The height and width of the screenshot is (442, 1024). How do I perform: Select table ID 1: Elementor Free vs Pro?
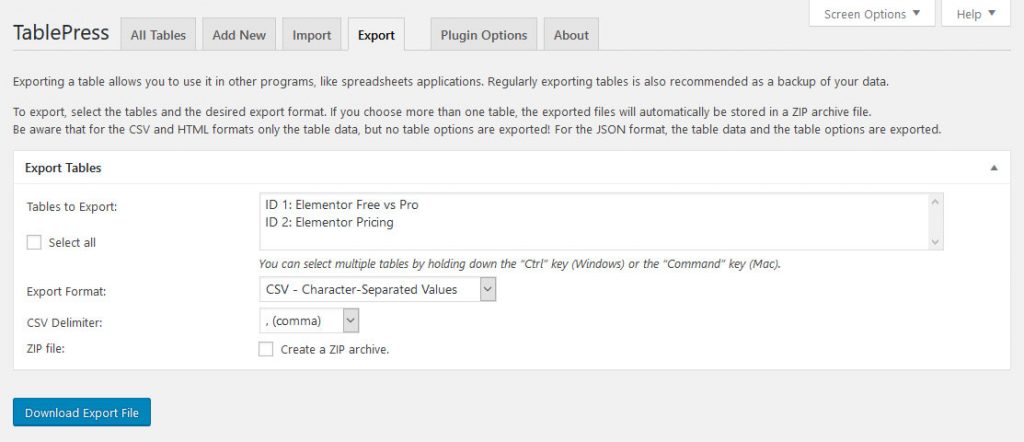tap(342, 205)
